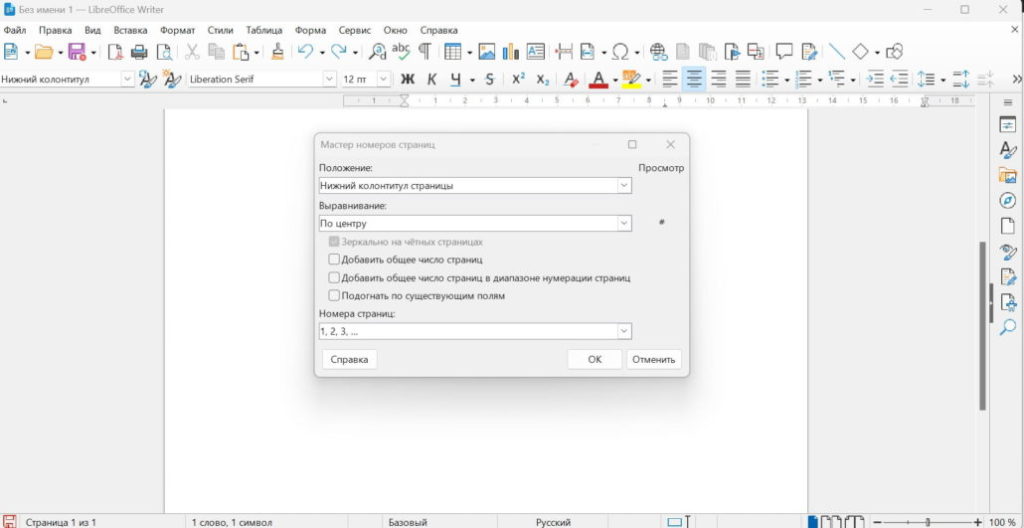Click the vertical scrollbar thumb

[982, 325]
